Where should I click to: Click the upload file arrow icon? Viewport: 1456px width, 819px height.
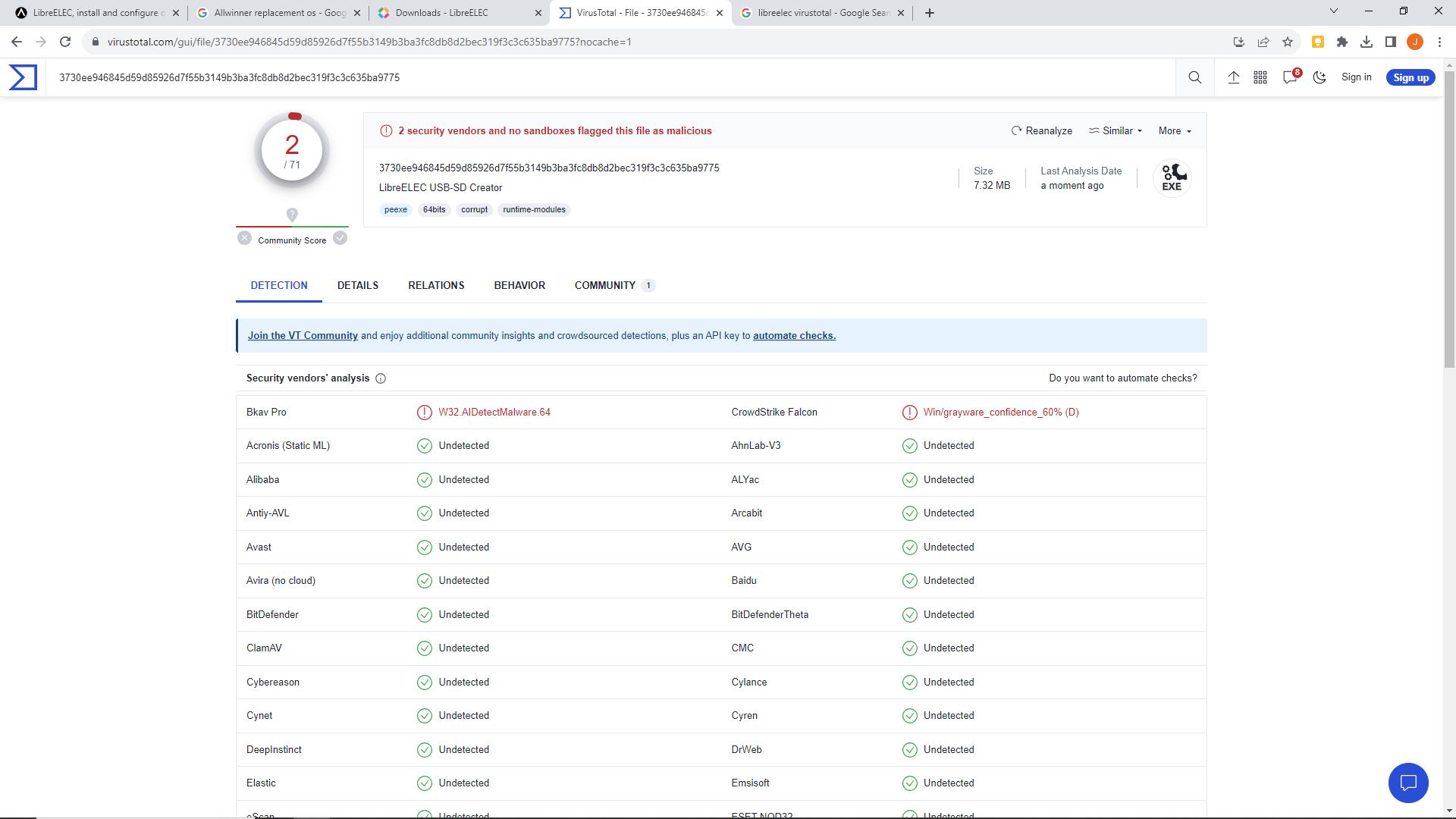point(1234,77)
